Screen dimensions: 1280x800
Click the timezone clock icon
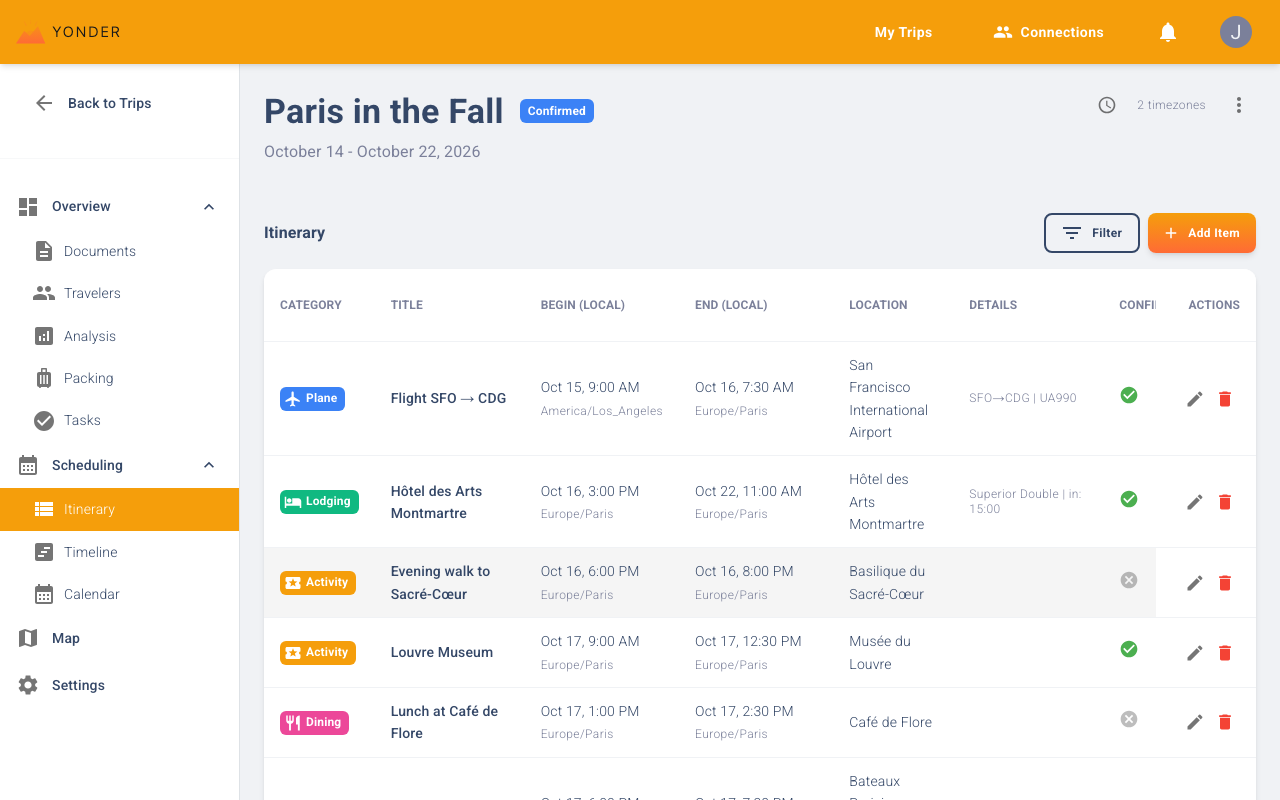(x=1107, y=104)
